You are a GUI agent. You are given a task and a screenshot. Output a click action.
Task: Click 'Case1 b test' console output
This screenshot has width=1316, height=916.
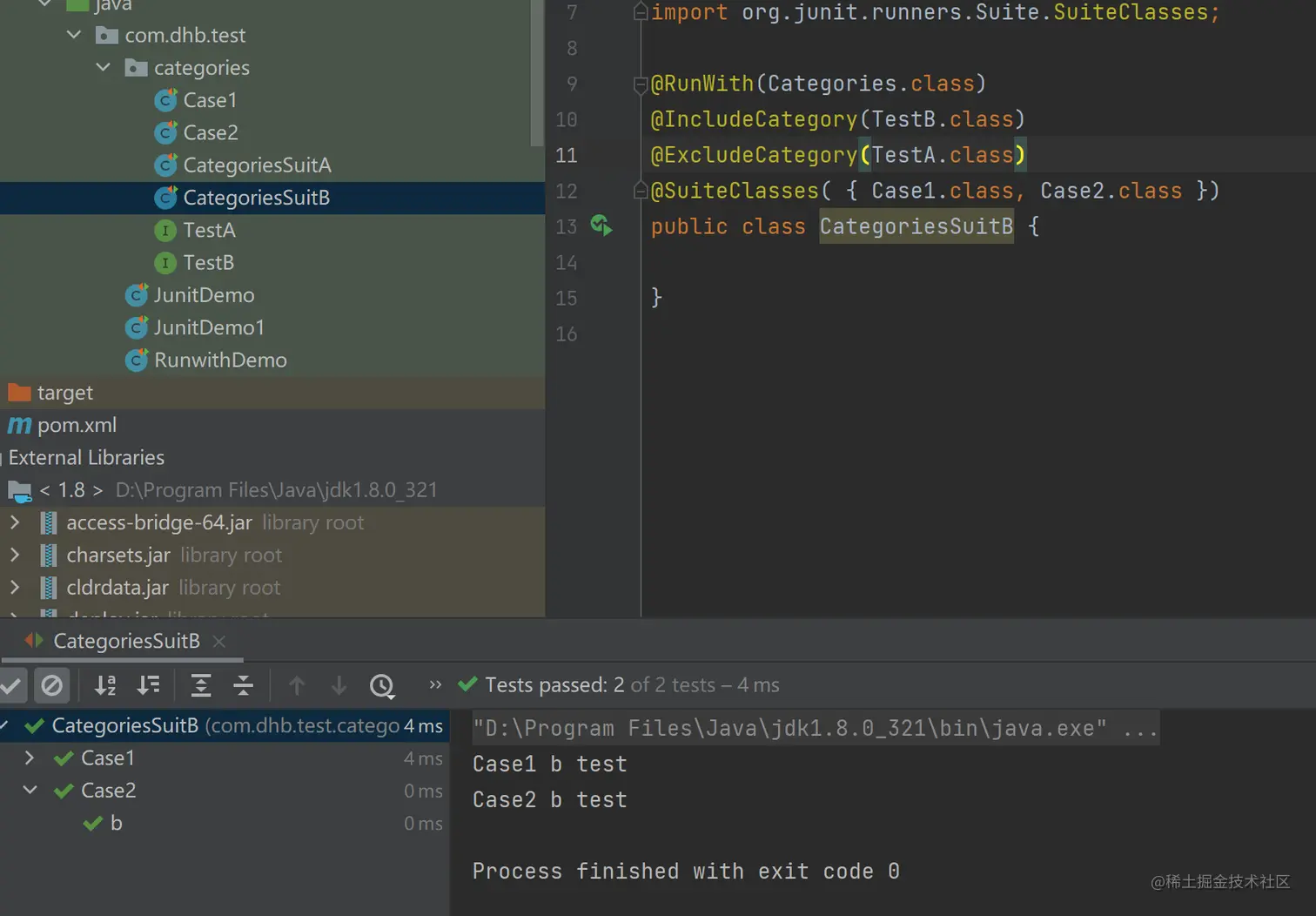(x=550, y=764)
